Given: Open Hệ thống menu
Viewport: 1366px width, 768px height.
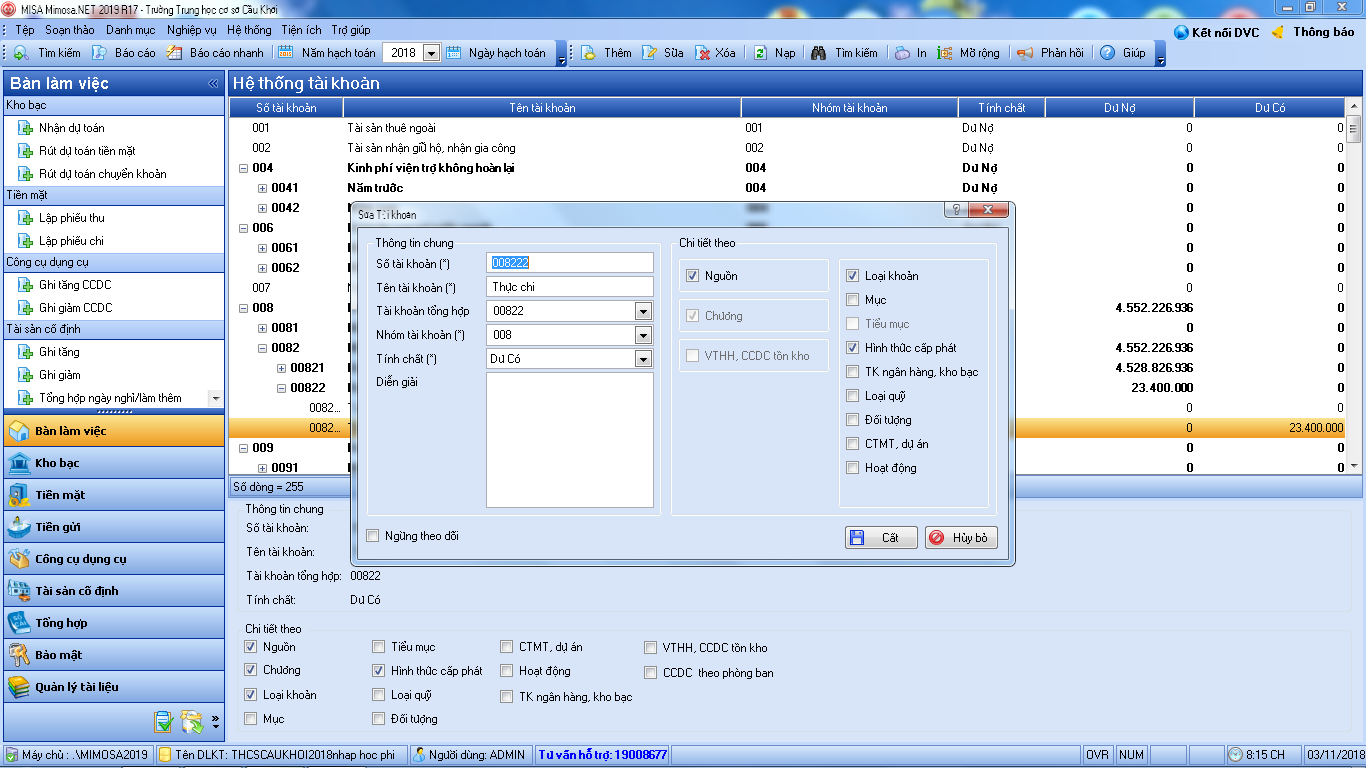Looking at the screenshot, I should click(x=249, y=30).
